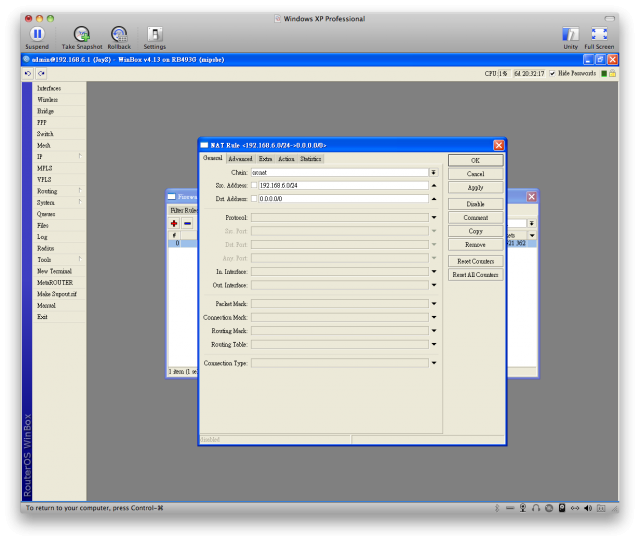The width and height of the screenshot is (640, 542).
Task: Expand the Connection Type field
Action: click(x=434, y=363)
